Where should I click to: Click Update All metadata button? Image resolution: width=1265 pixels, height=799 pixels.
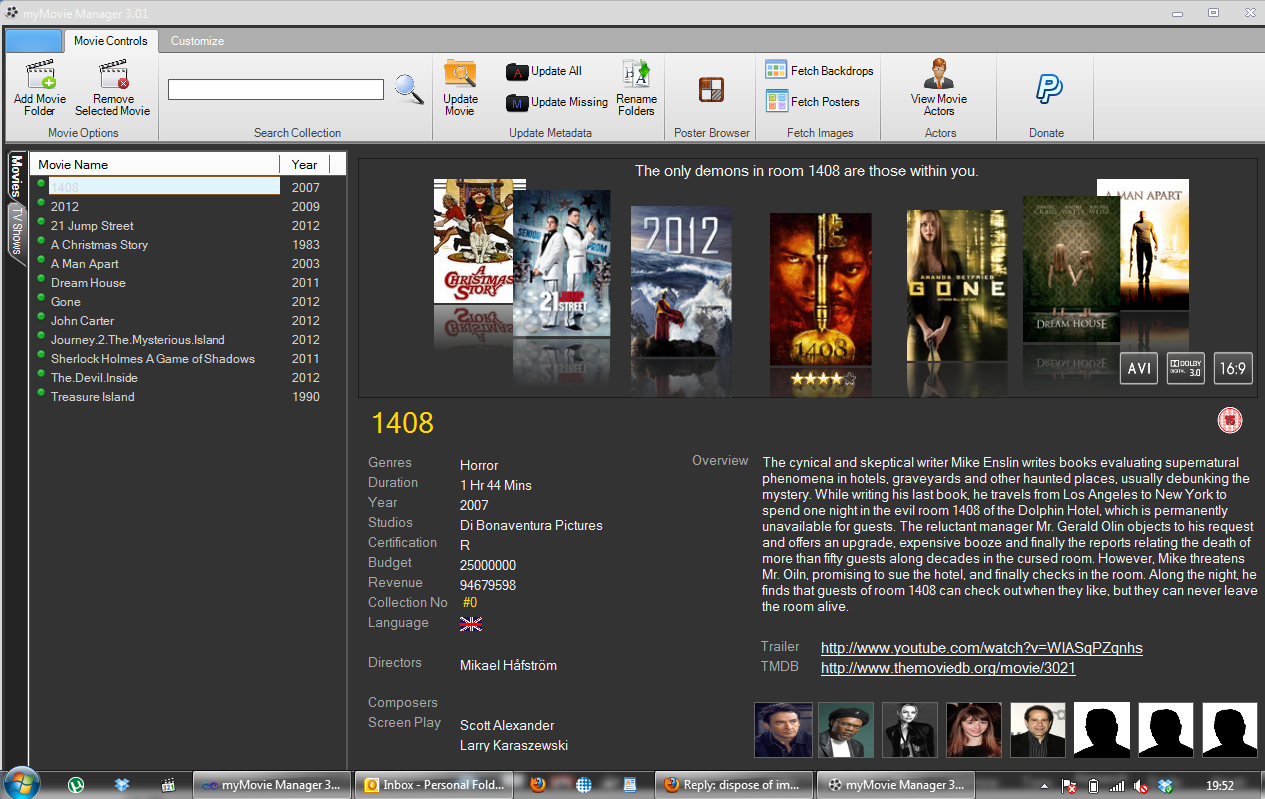coord(544,71)
